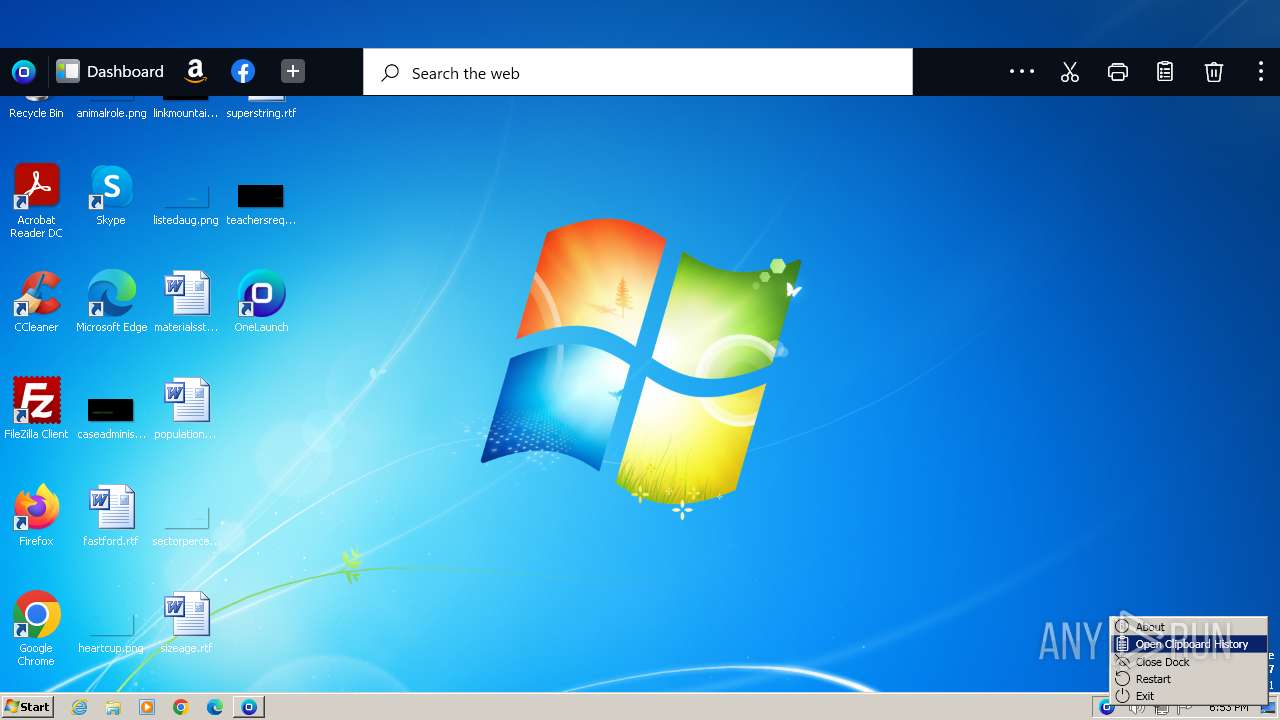Select the Skype desktop shortcut

coord(111,196)
